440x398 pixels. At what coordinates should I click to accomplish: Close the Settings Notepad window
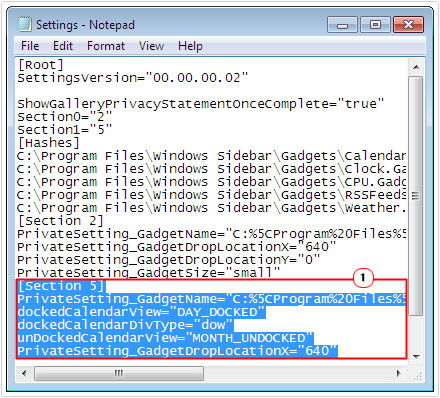tap(409, 25)
